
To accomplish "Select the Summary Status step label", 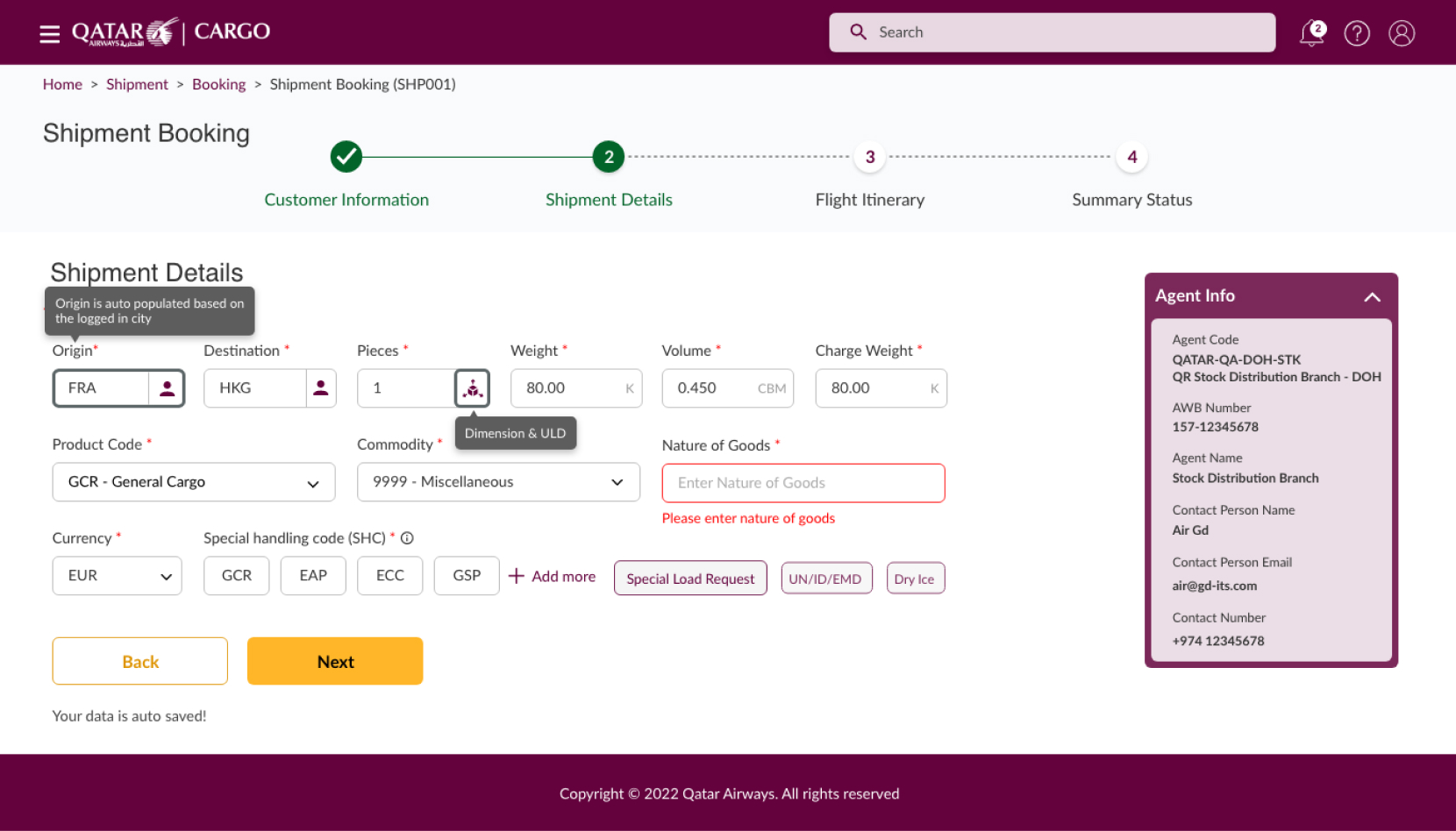I will [1132, 200].
